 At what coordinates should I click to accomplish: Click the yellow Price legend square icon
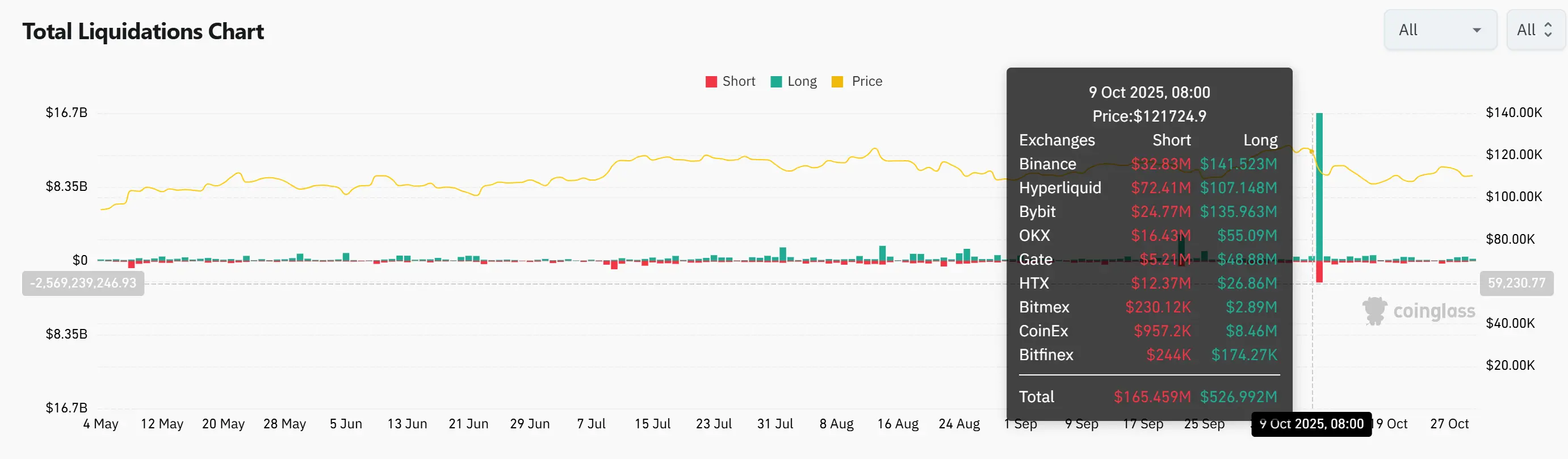click(x=837, y=82)
